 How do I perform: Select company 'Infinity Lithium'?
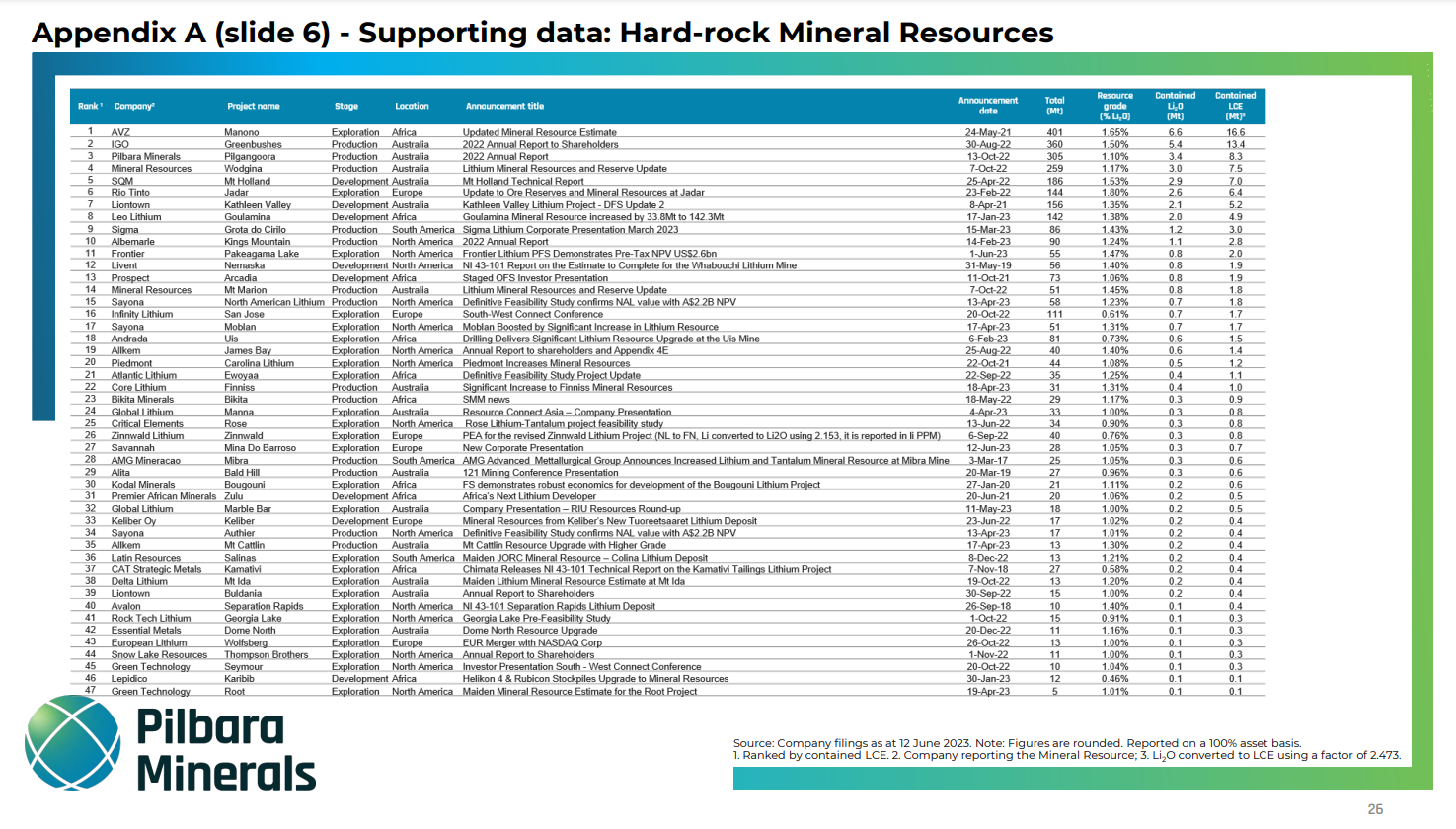(142, 314)
